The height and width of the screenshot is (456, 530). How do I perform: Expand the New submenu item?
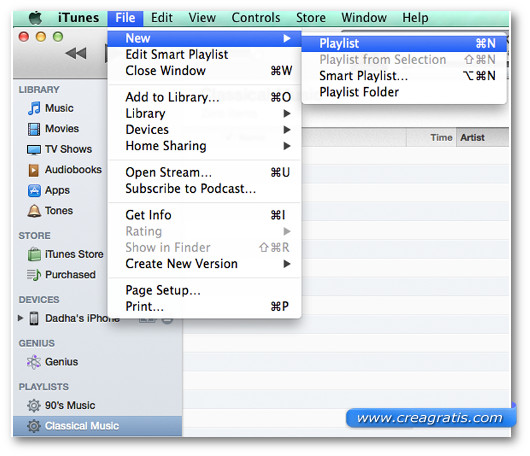point(205,39)
